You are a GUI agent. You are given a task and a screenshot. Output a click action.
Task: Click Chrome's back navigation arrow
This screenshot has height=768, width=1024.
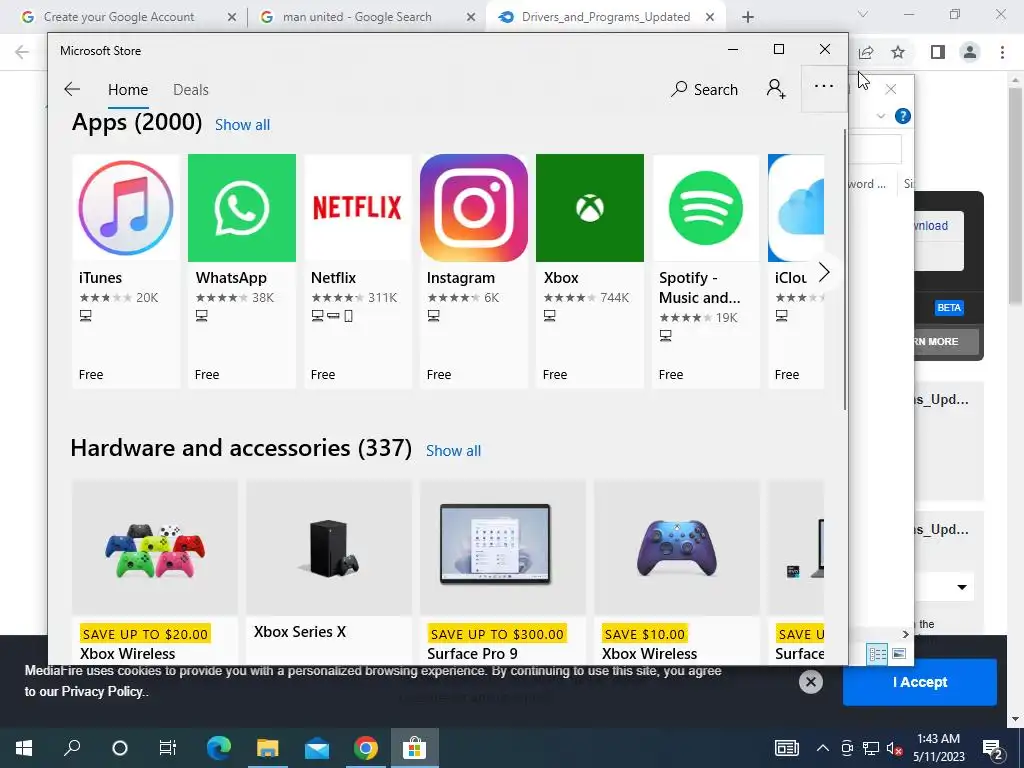[22, 52]
